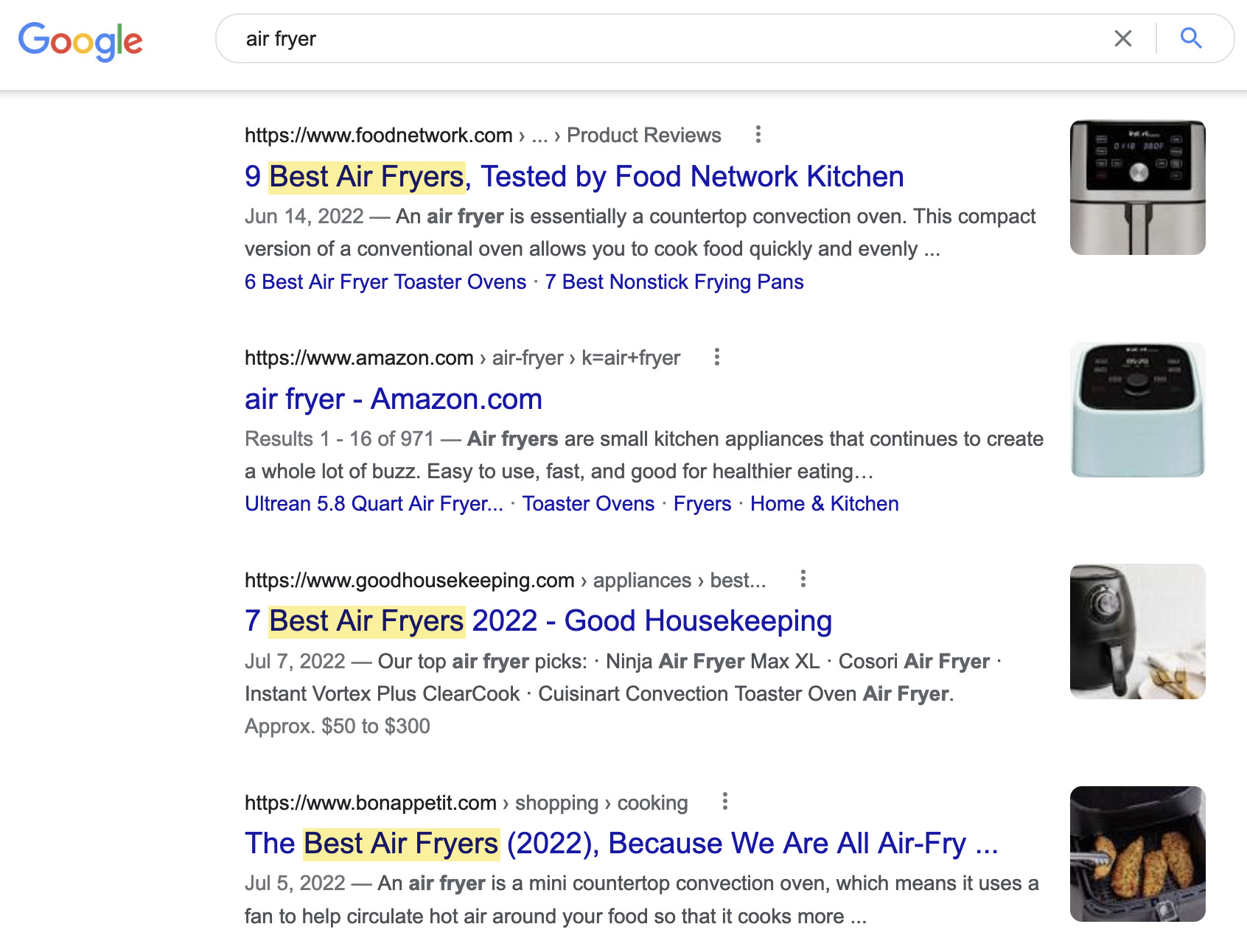Image resolution: width=1247 pixels, height=952 pixels.
Task: Click the "Fryers" Amazon sitelink
Action: click(702, 503)
